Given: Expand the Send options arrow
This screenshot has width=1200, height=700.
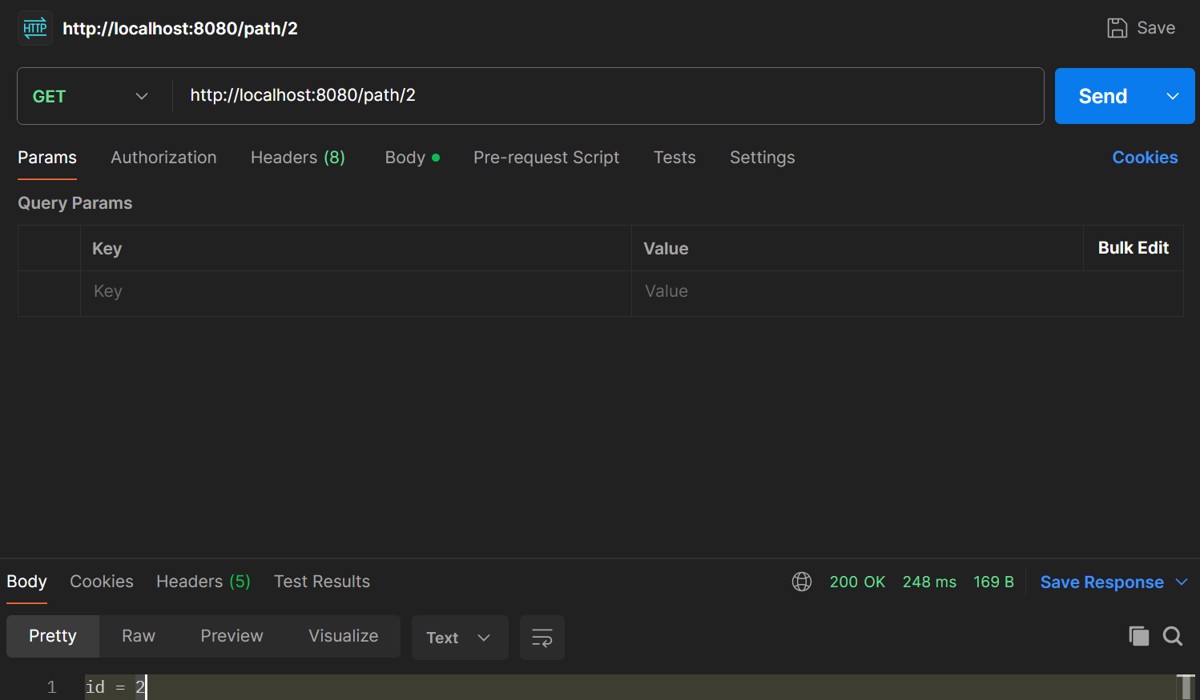Looking at the screenshot, I should pos(1173,96).
